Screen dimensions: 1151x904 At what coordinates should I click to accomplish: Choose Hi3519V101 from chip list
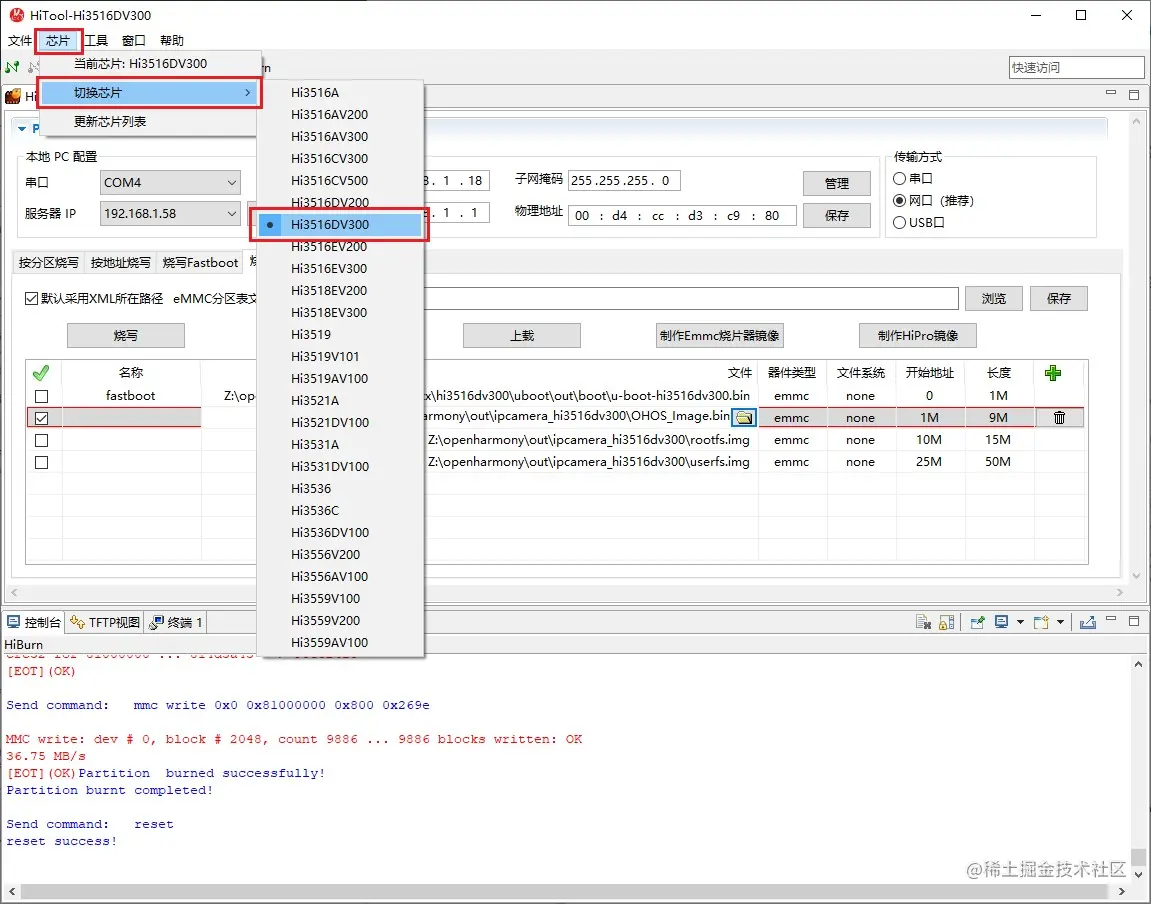tap(340, 357)
